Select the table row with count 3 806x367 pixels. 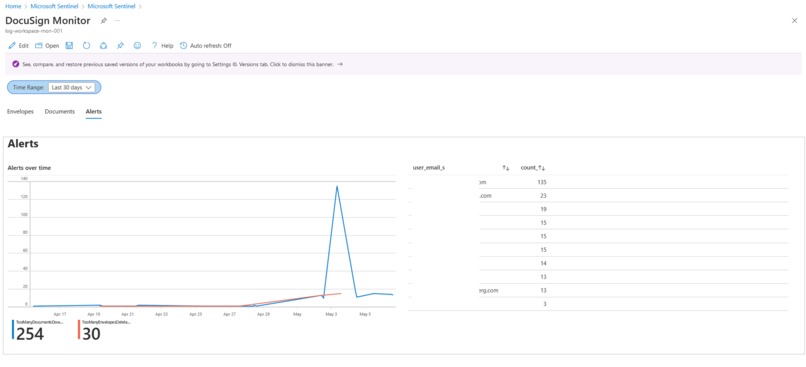598,304
